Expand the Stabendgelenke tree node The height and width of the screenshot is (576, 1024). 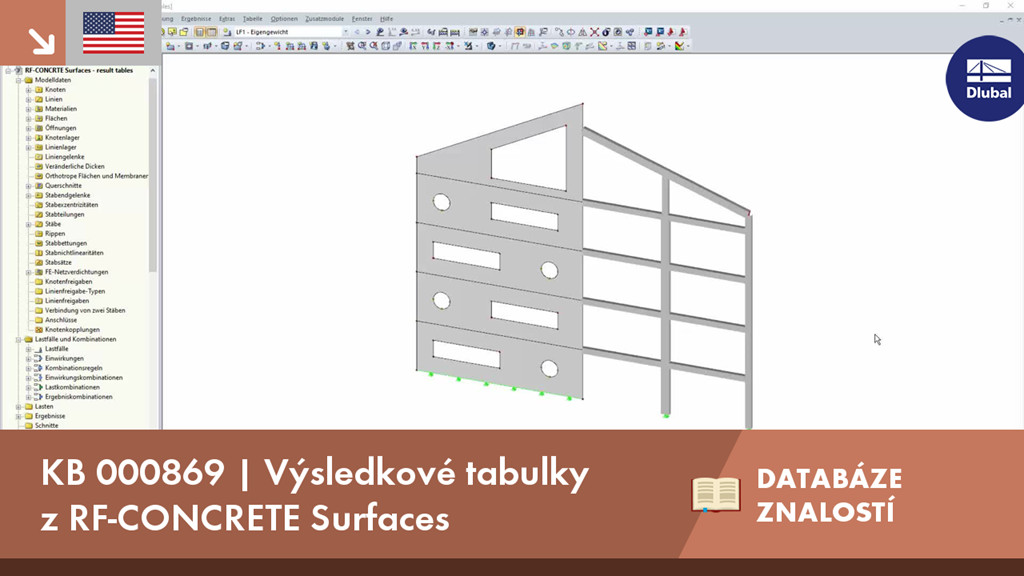coord(29,195)
